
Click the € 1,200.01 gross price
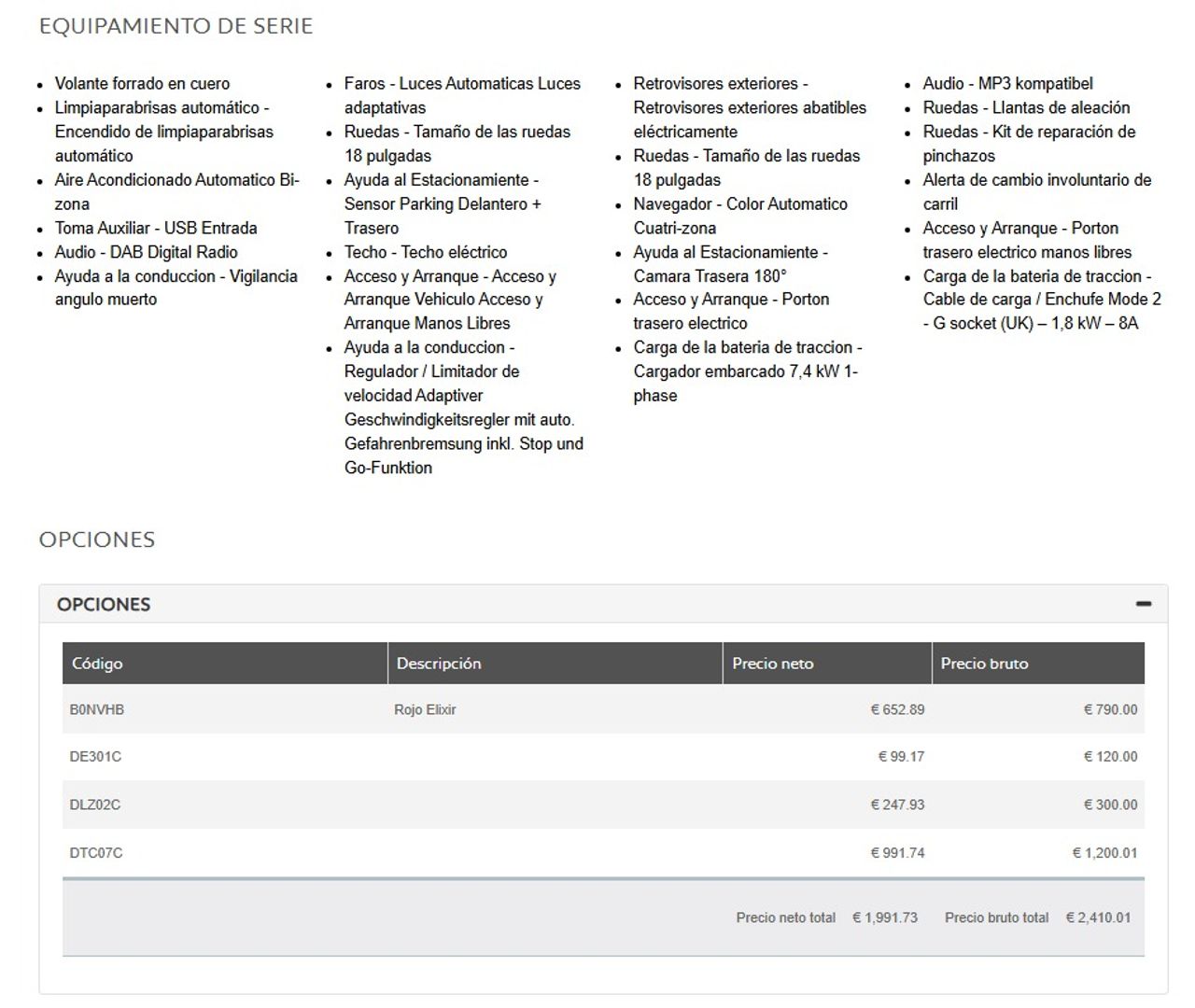[1104, 853]
